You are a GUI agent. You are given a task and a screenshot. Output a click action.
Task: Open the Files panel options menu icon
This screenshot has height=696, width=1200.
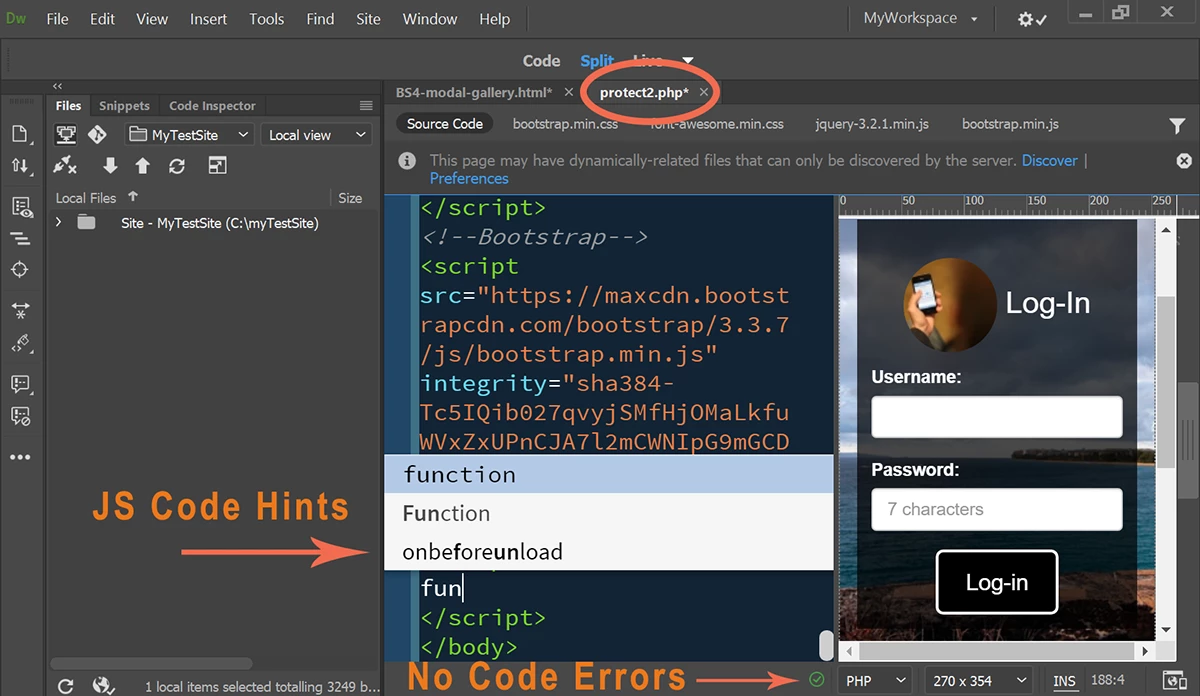pos(366,105)
